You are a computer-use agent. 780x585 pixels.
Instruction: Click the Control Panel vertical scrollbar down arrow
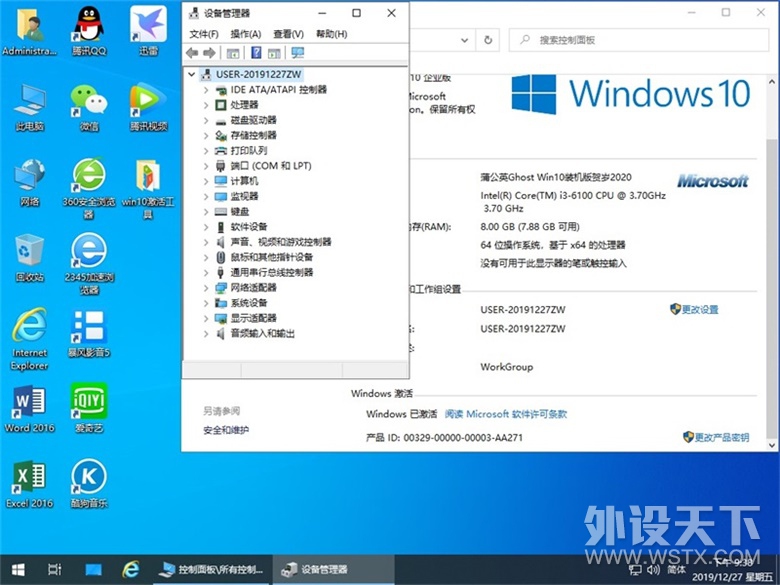(772, 445)
